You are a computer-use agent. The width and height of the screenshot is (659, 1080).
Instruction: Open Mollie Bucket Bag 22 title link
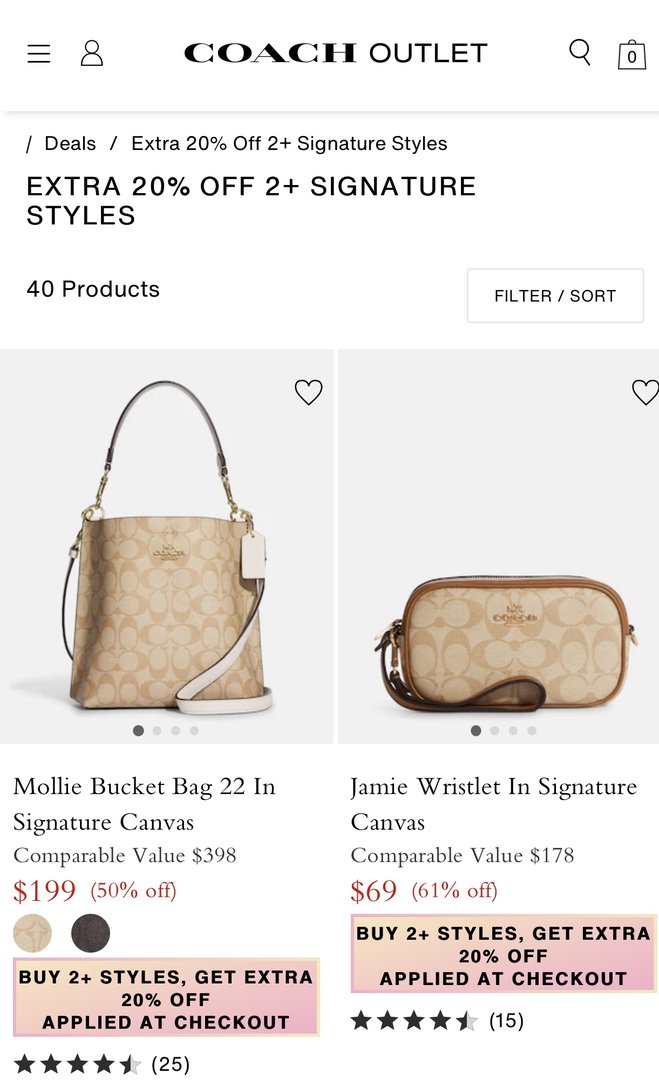144,804
